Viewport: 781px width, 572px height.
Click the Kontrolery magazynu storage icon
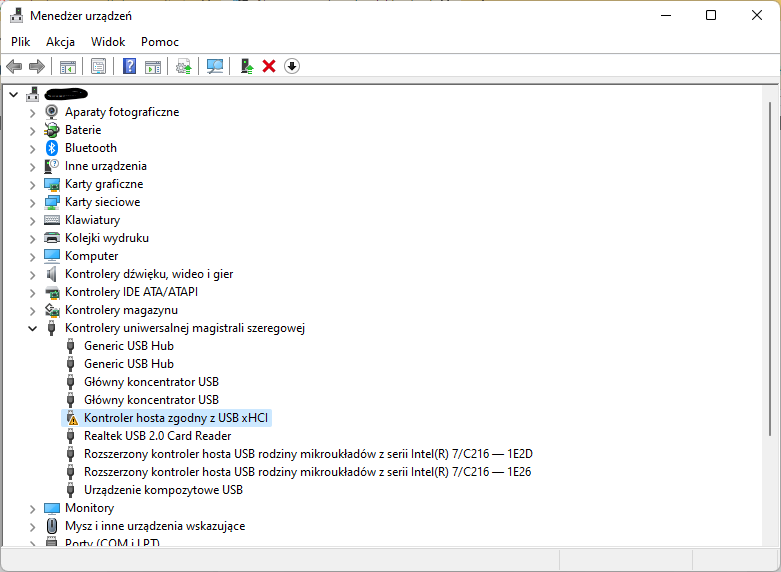tap(52, 310)
